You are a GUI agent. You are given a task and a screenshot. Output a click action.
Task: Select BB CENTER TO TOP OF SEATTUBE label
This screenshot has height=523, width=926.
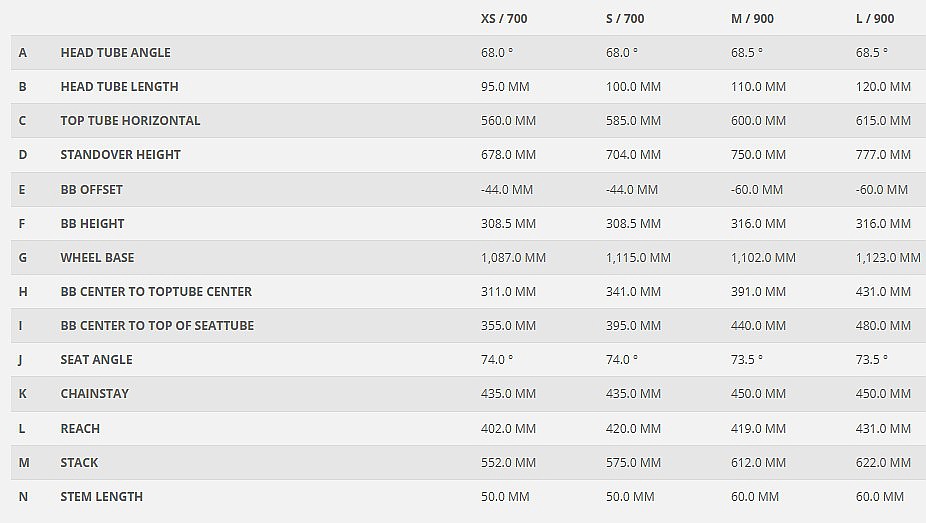pyautogui.click(x=157, y=325)
